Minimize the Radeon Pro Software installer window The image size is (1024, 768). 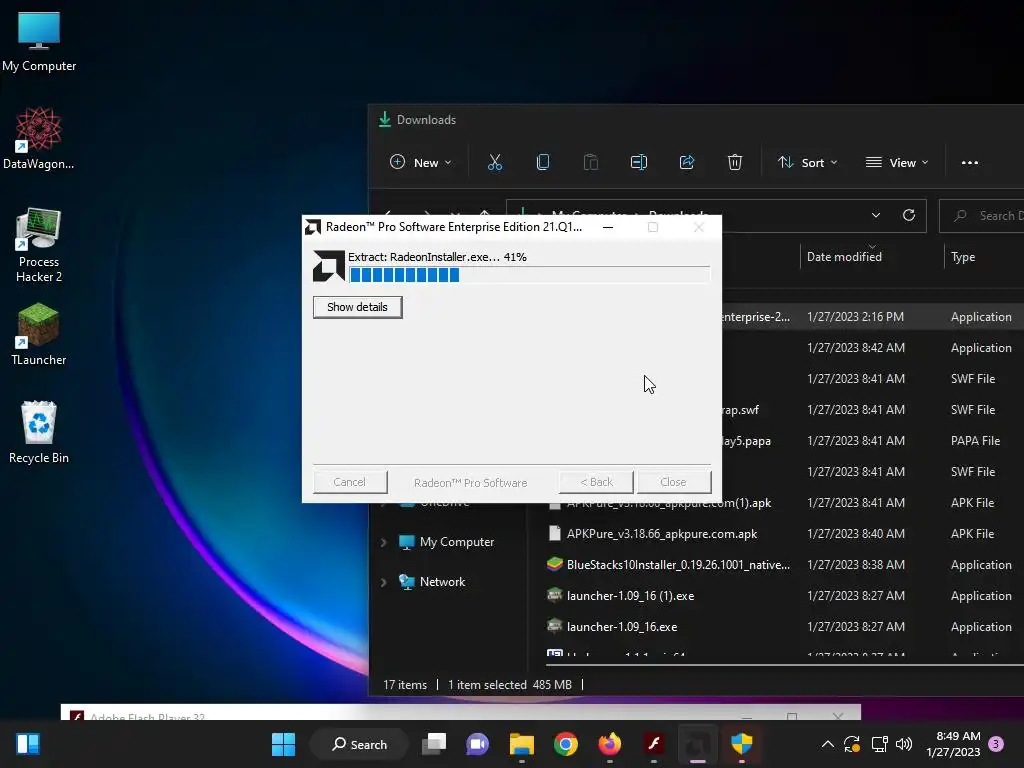click(608, 227)
